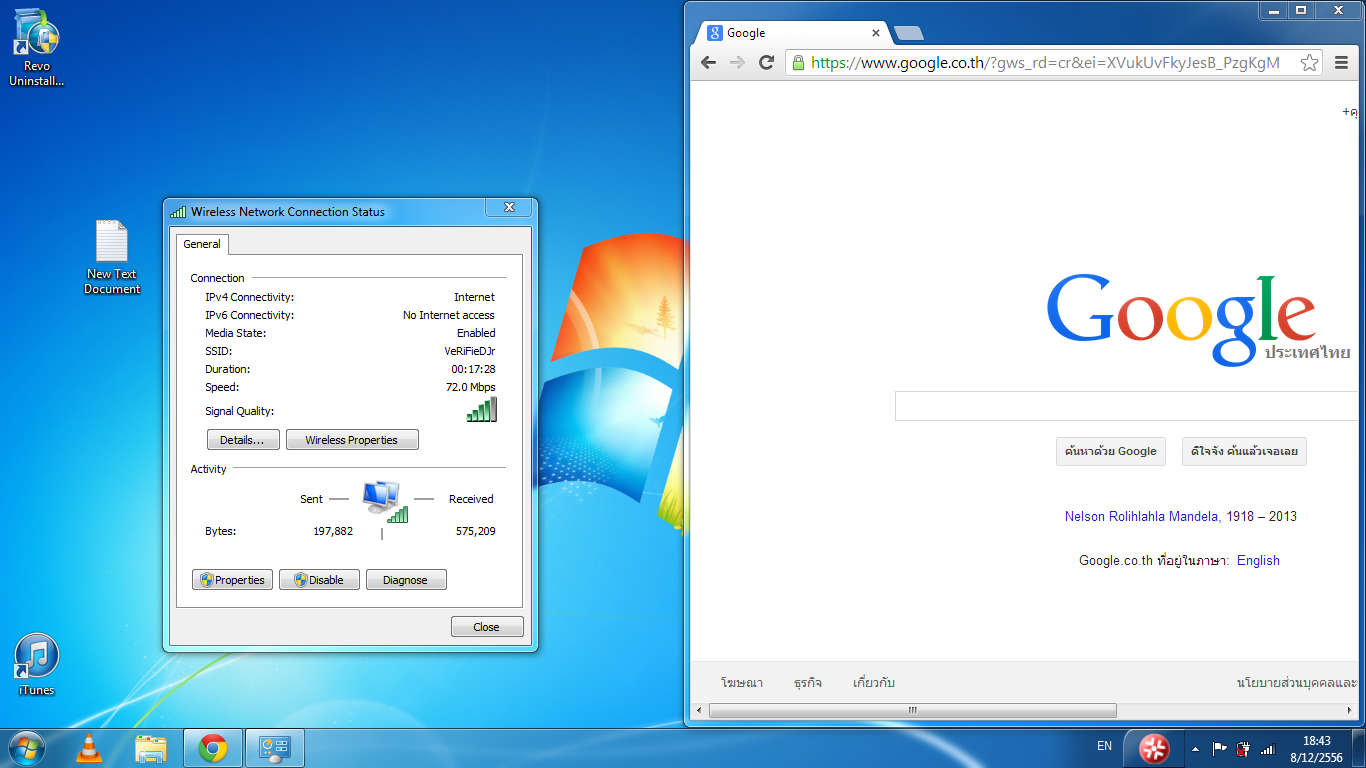
Task: Open the Windows Start menu
Action: coord(27,748)
